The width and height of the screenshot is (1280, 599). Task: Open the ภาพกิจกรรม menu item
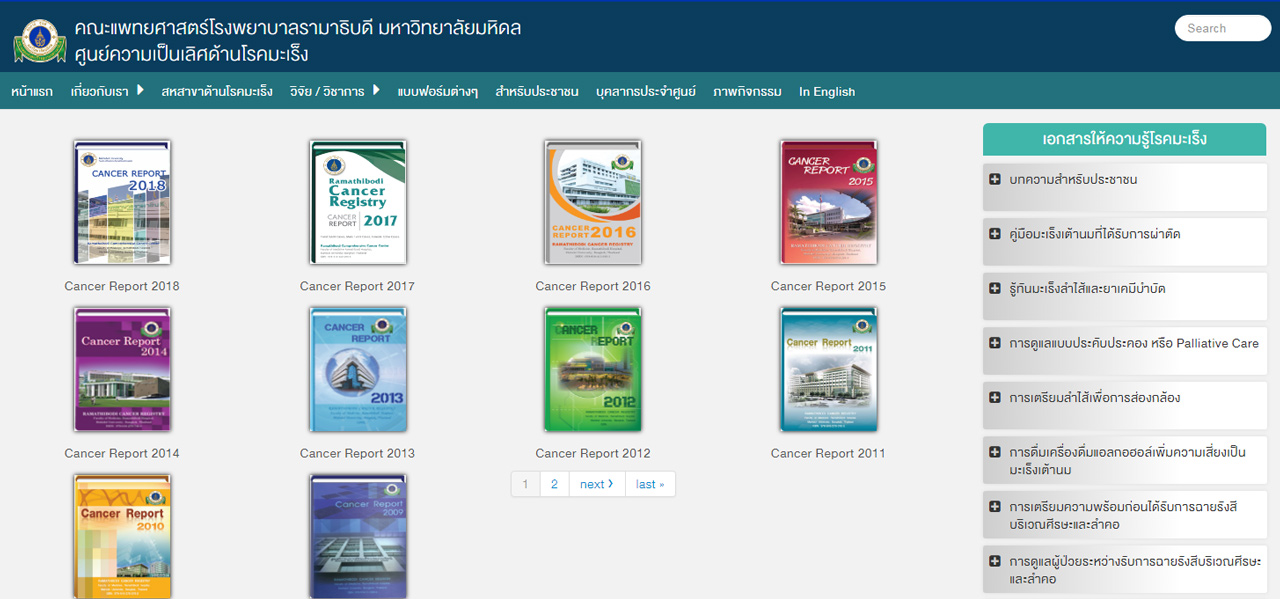[747, 91]
